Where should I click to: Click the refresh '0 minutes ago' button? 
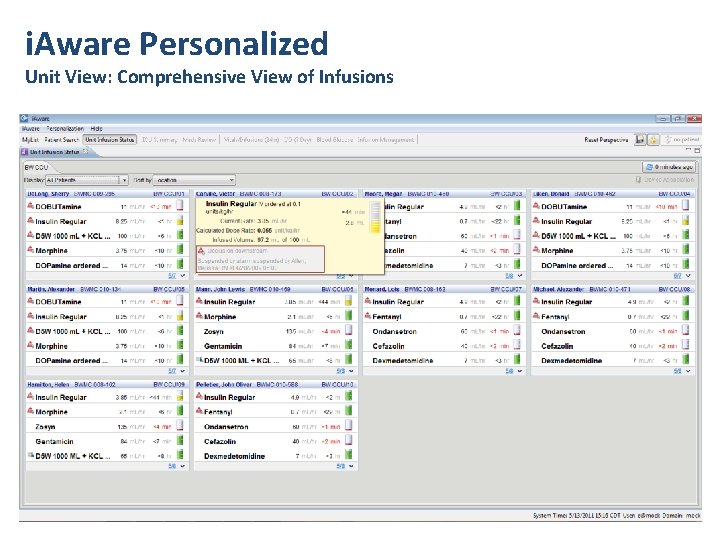click(669, 167)
